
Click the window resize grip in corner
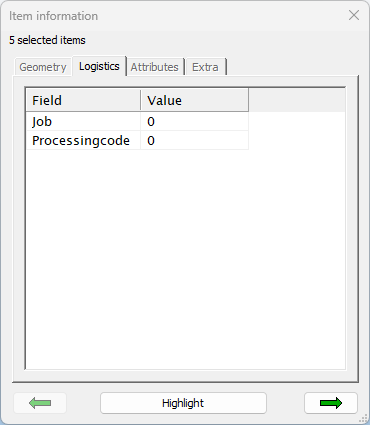[363, 419]
